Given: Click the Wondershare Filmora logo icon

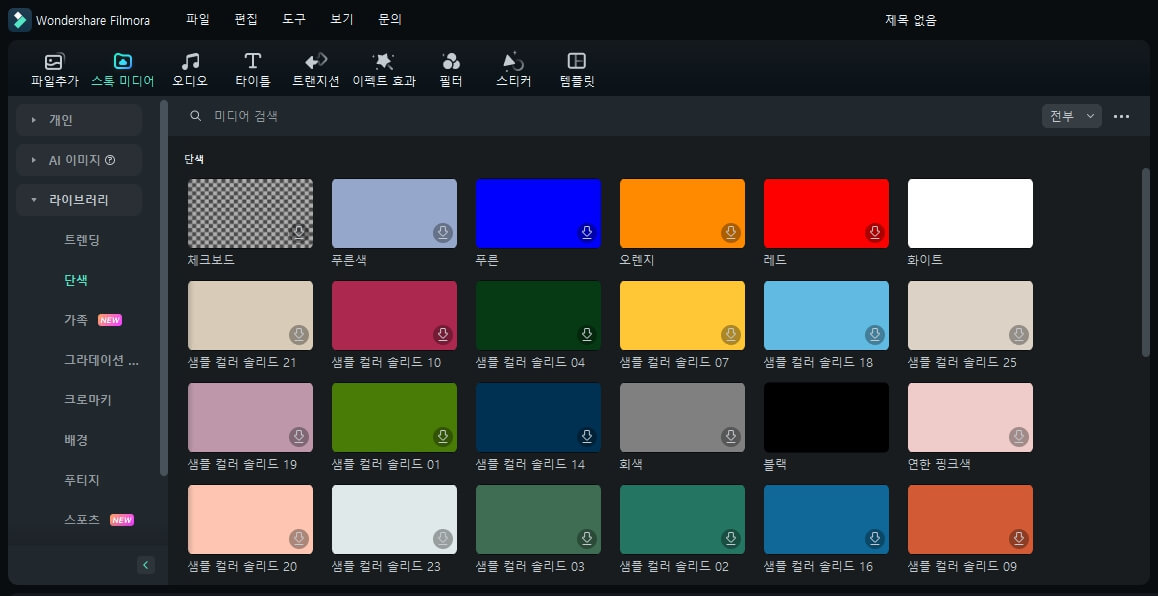Looking at the screenshot, I should [19, 20].
